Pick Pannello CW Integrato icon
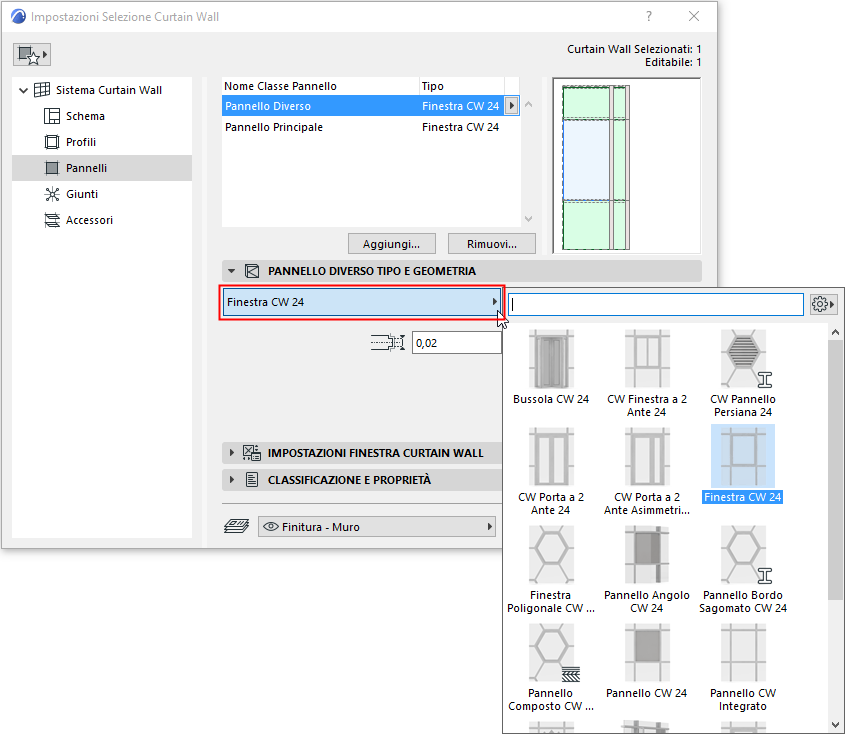 pos(743,653)
